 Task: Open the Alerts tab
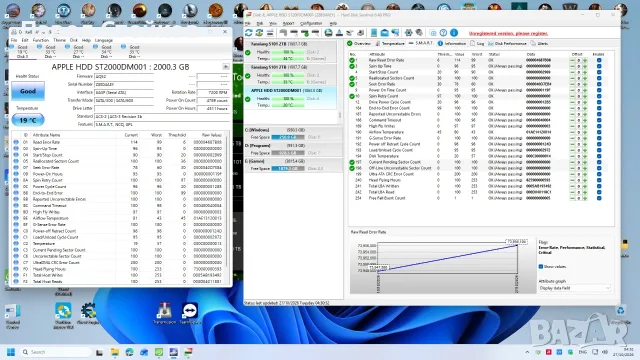click(540, 43)
